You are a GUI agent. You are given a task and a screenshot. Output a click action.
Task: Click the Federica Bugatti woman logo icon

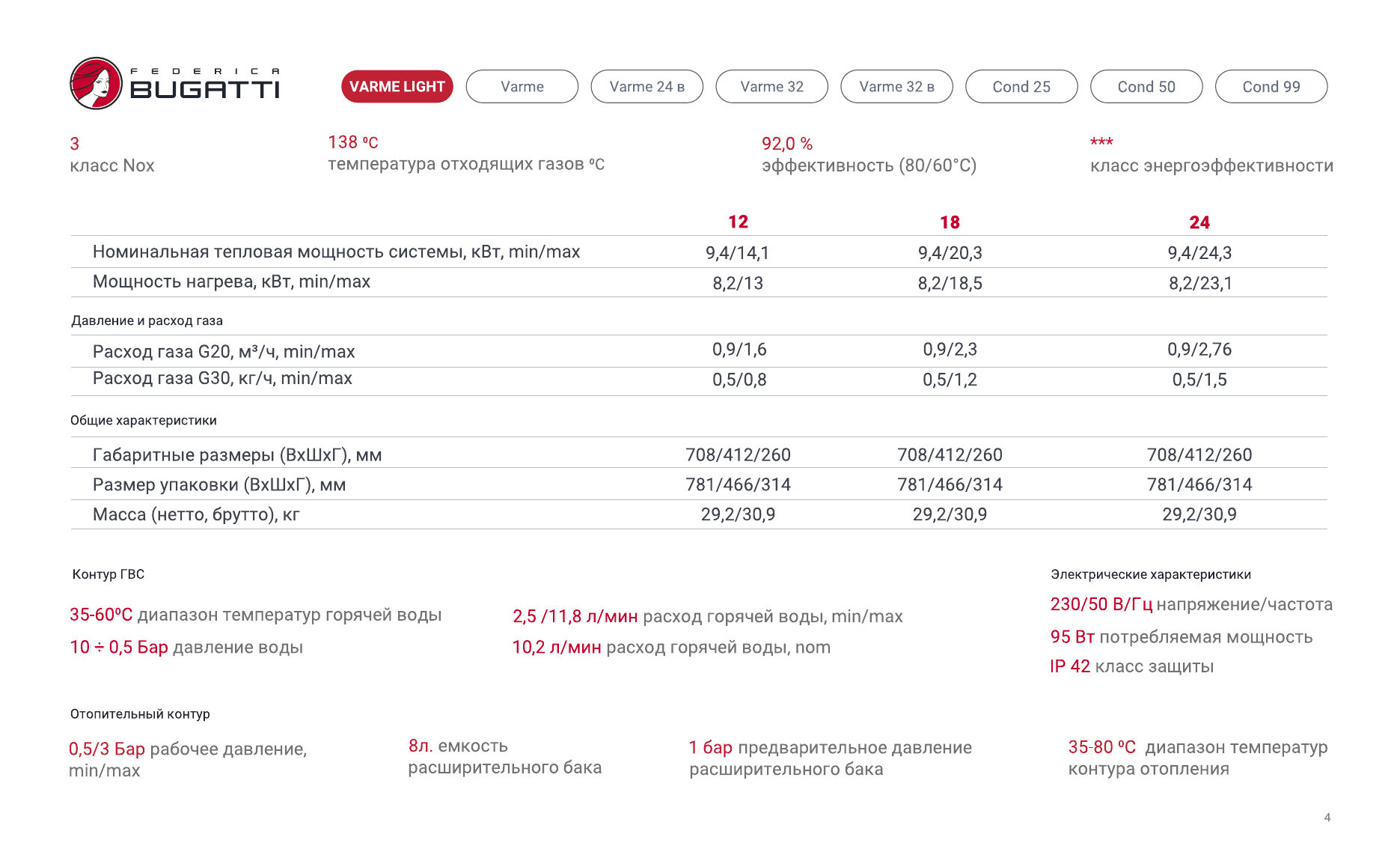96,84
